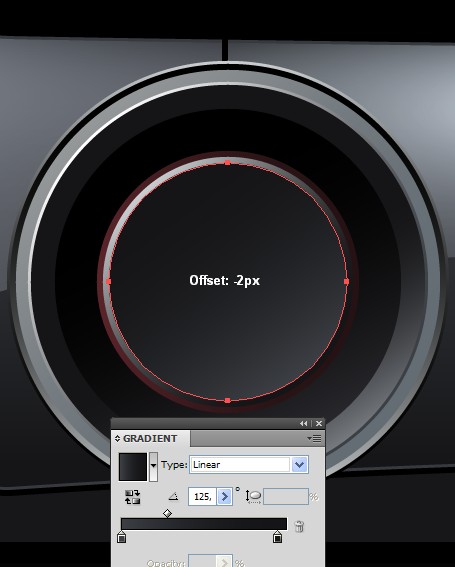This screenshot has width=455, height=567.
Task: Click the gradient angle triangle icon
Action: coord(174,496)
